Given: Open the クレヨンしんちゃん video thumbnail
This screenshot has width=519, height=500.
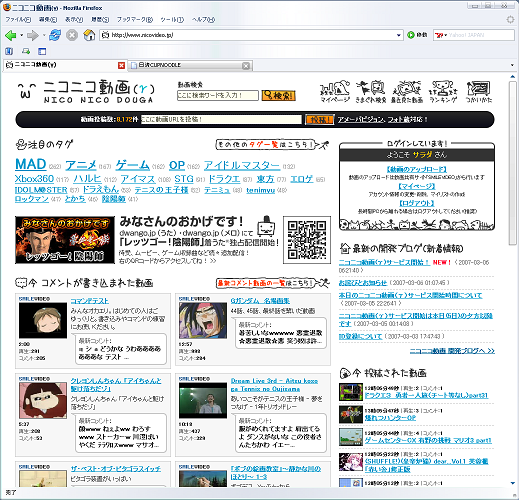Looking at the screenshot, I should click(x=43, y=401).
